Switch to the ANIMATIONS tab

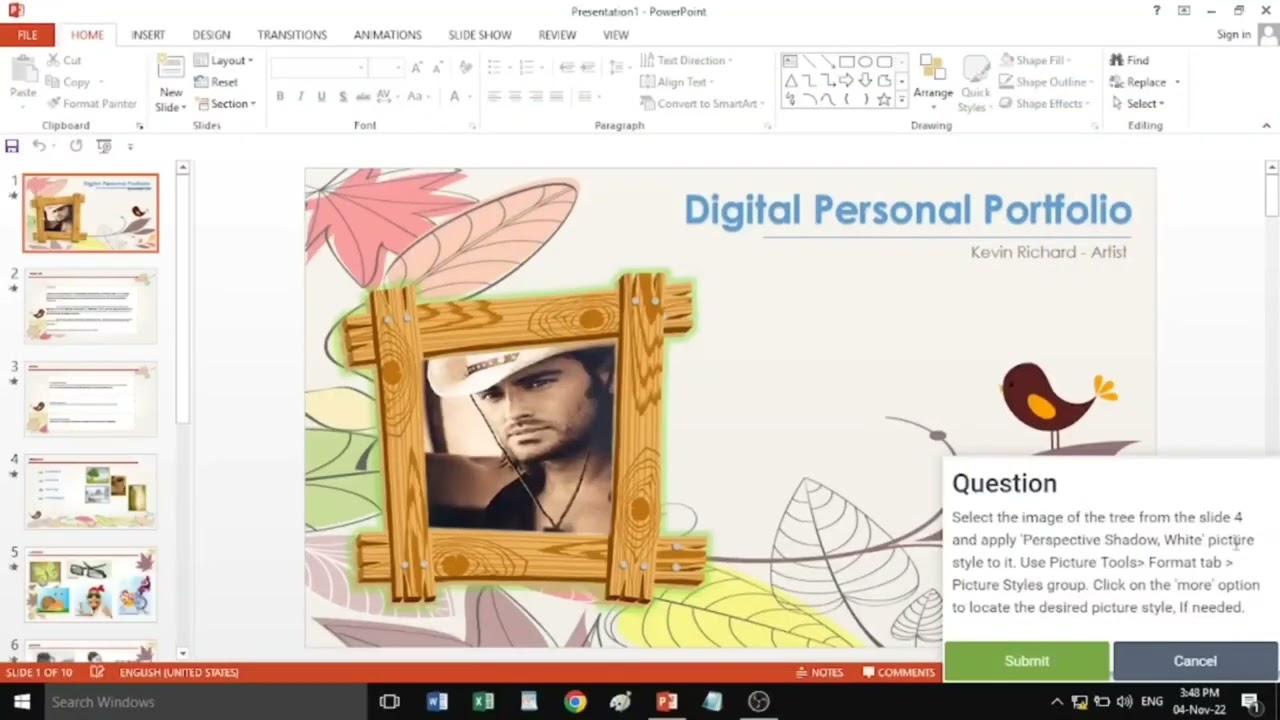coord(387,34)
